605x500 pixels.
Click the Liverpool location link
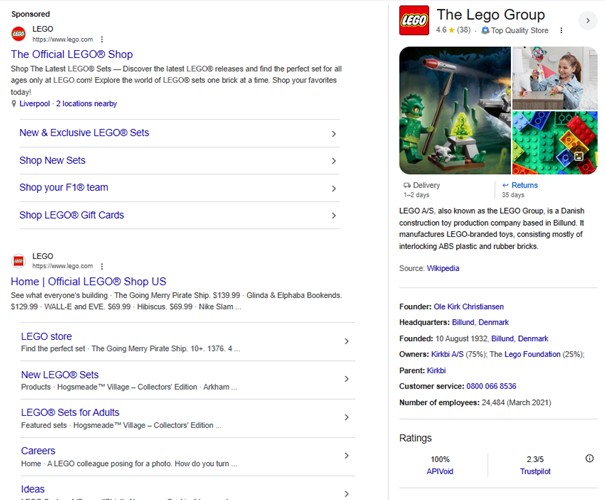point(35,103)
